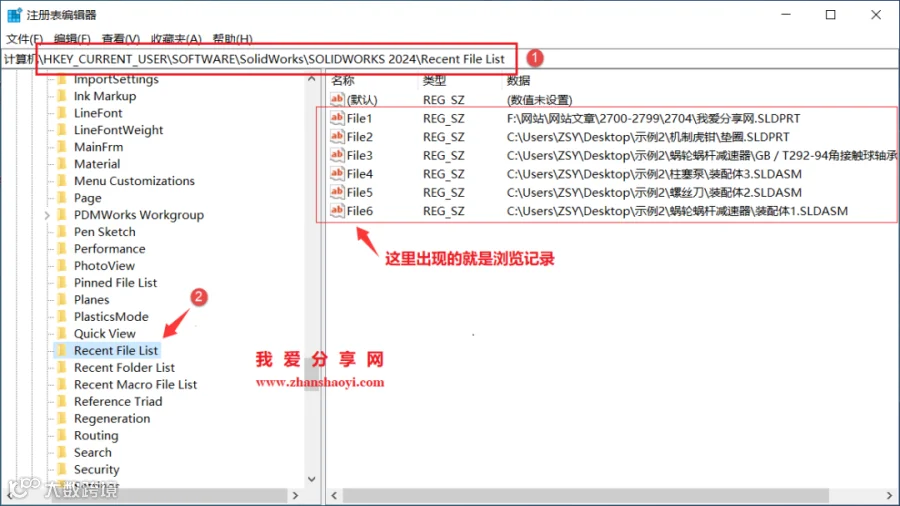
Task: Select the (默认) value entry
Action: point(362,100)
